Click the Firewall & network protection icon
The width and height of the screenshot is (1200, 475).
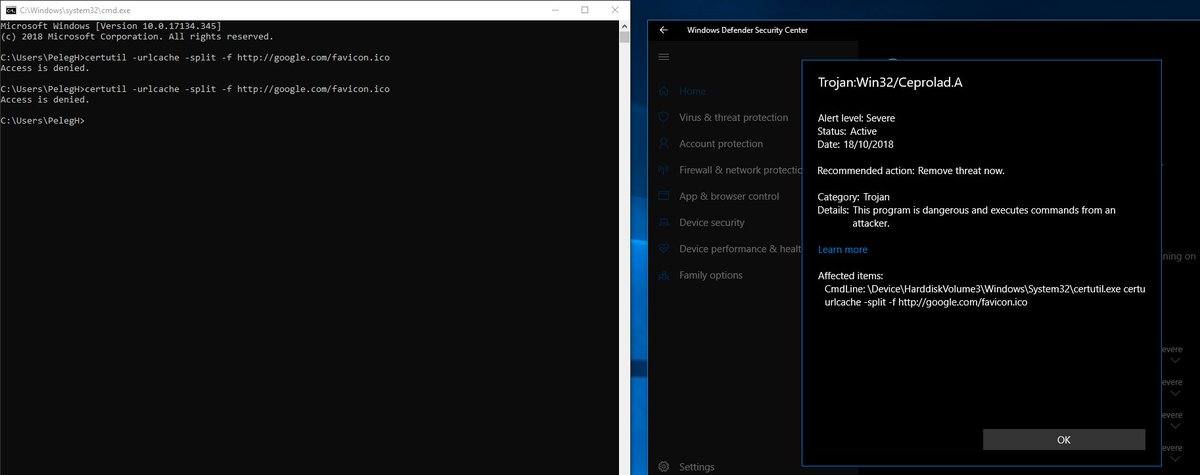[x=663, y=170]
